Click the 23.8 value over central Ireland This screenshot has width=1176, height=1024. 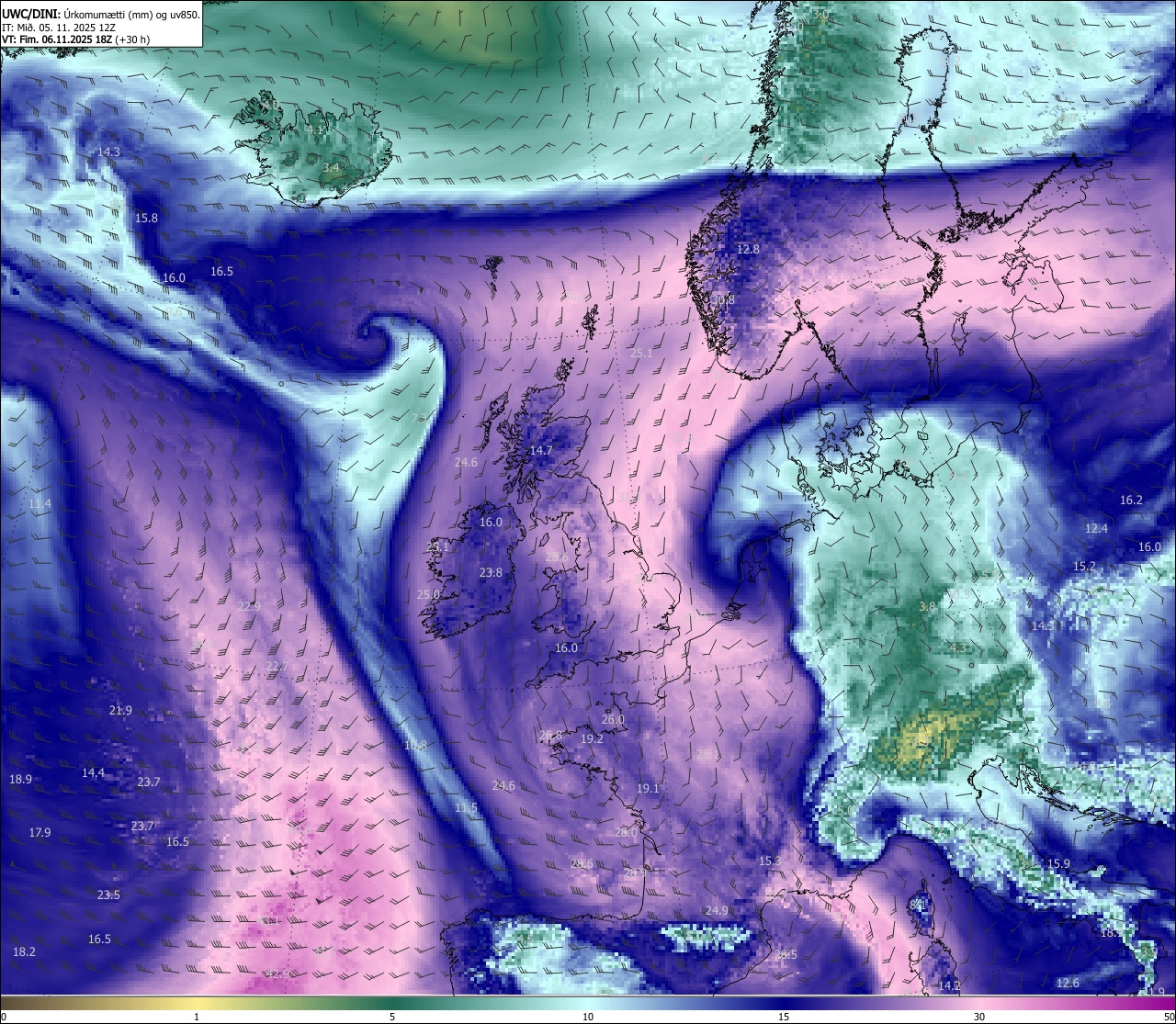pos(491,573)
